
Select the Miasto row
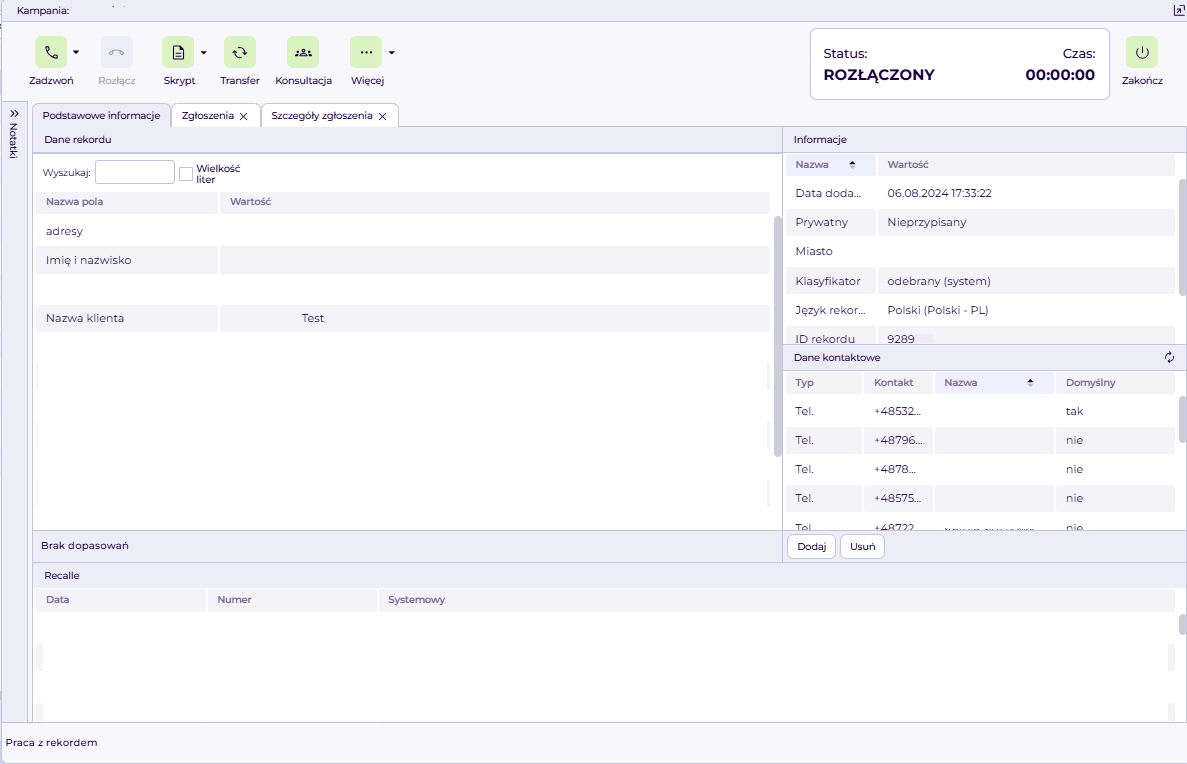point(980,251)
